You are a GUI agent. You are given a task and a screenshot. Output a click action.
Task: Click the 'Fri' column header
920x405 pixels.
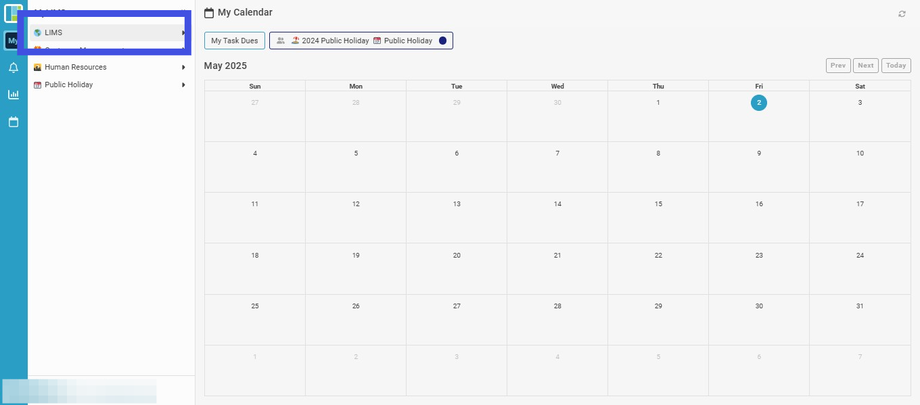click(x=759, y=86)
